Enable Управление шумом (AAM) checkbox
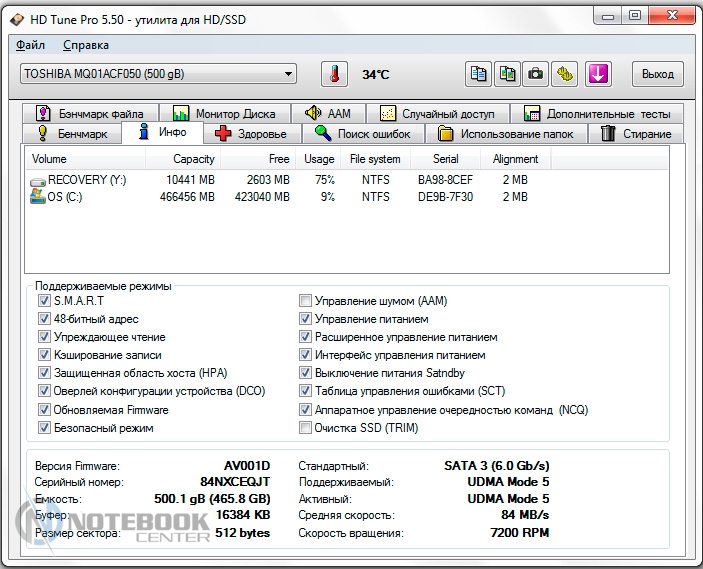This screenshot has width=703, height=569. [306, 301]
